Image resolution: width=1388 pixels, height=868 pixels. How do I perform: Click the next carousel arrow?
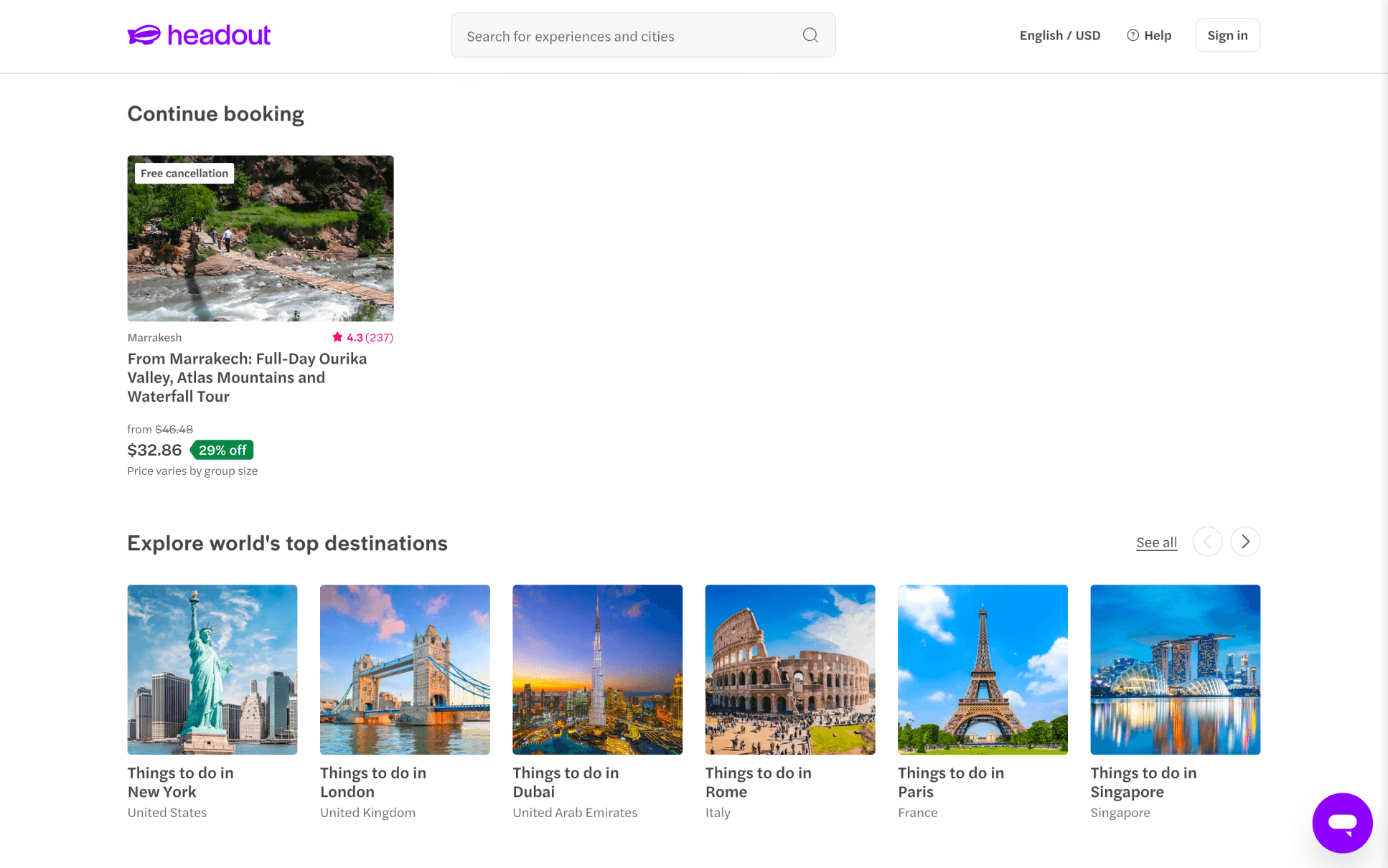coord(1245,542)
